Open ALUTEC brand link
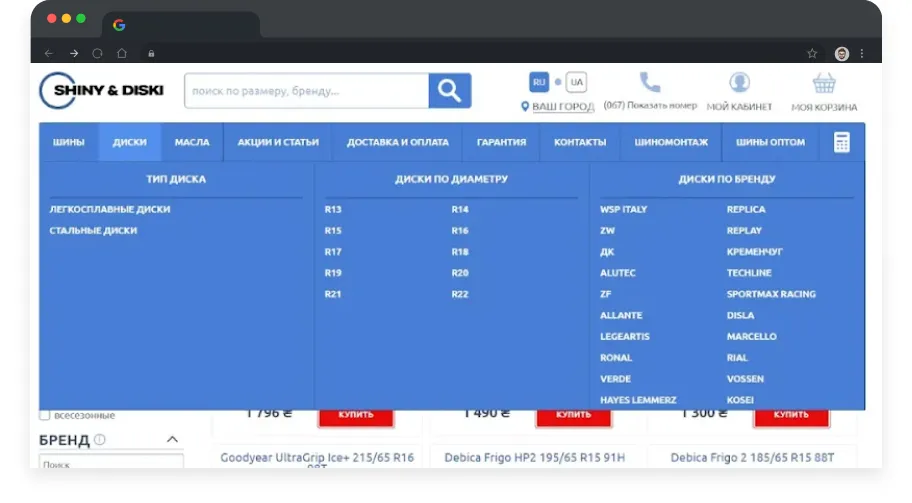 pos(618,273)
